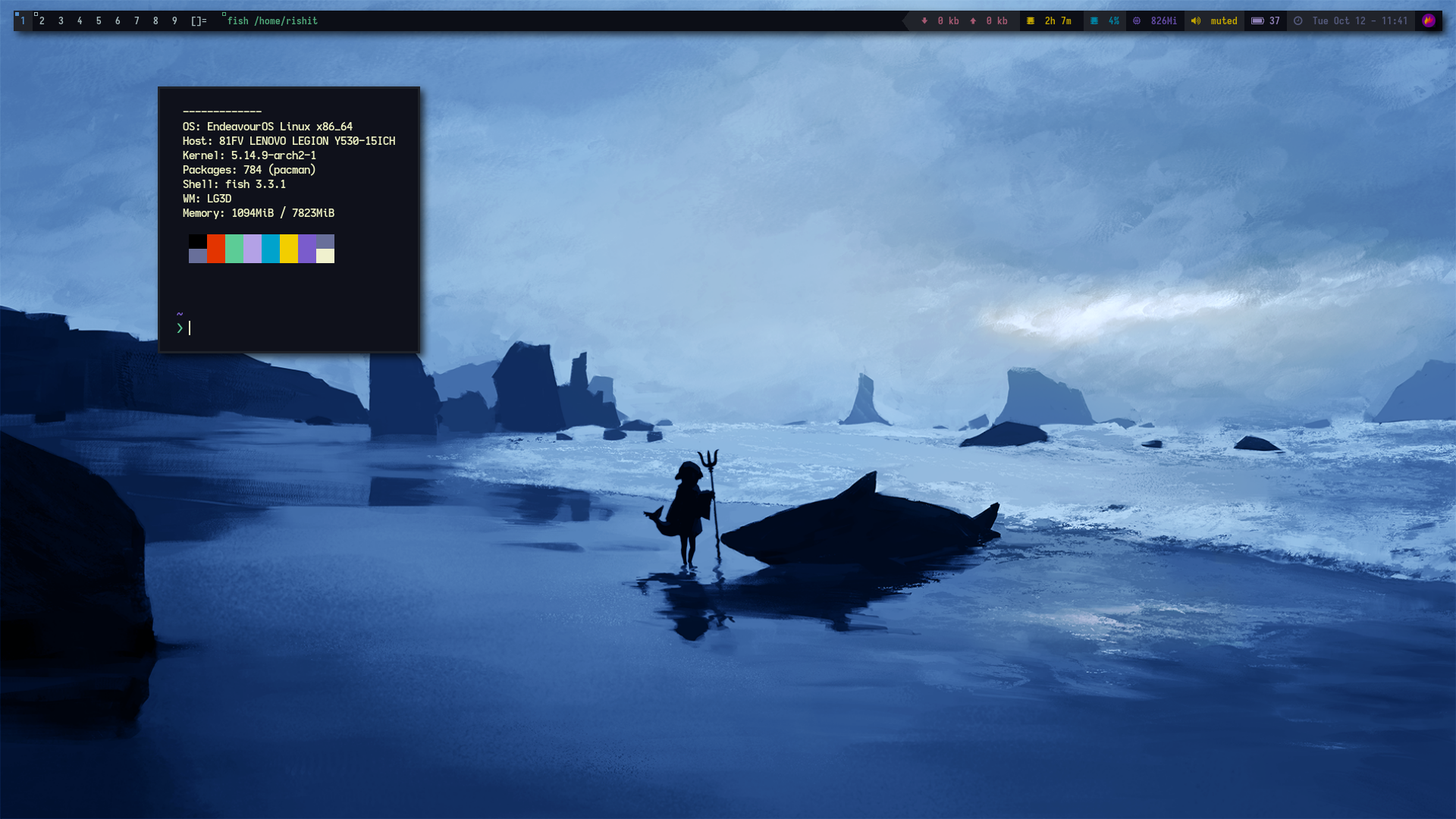Switch to workspace tag 9

coord(174,21)
